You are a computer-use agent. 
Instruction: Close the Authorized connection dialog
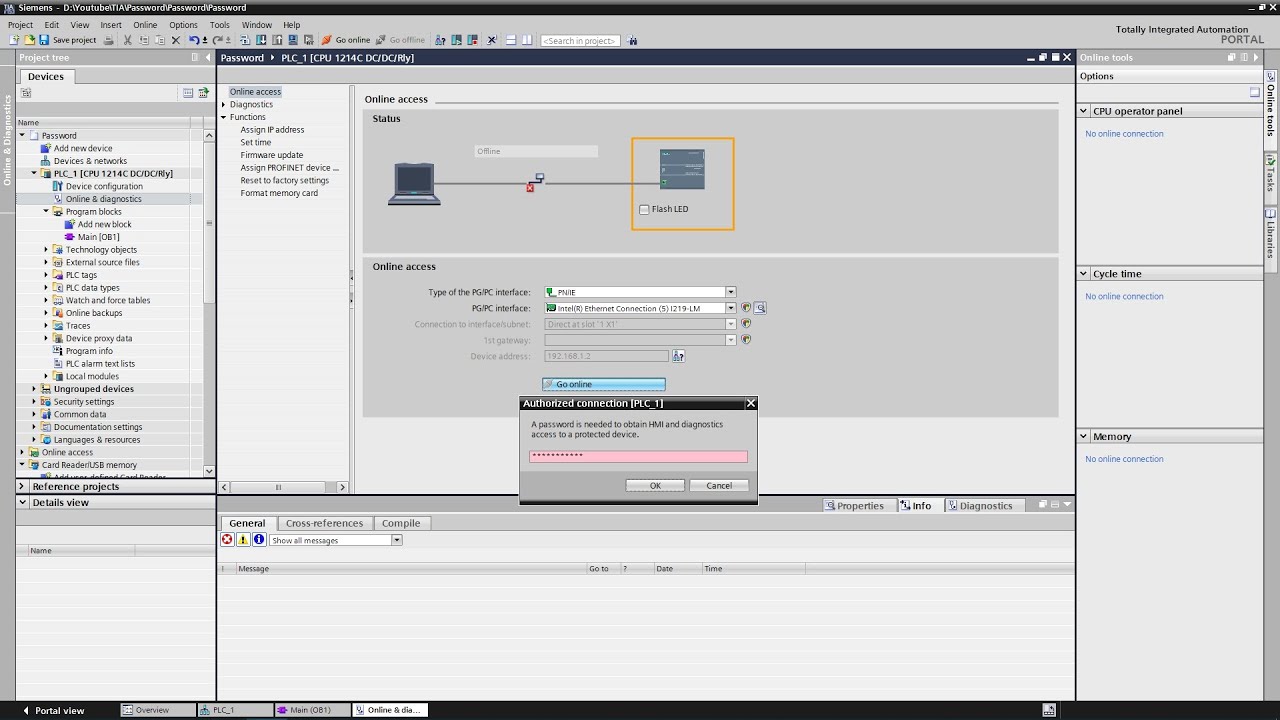pyautogui.click(x=751, y=403)
